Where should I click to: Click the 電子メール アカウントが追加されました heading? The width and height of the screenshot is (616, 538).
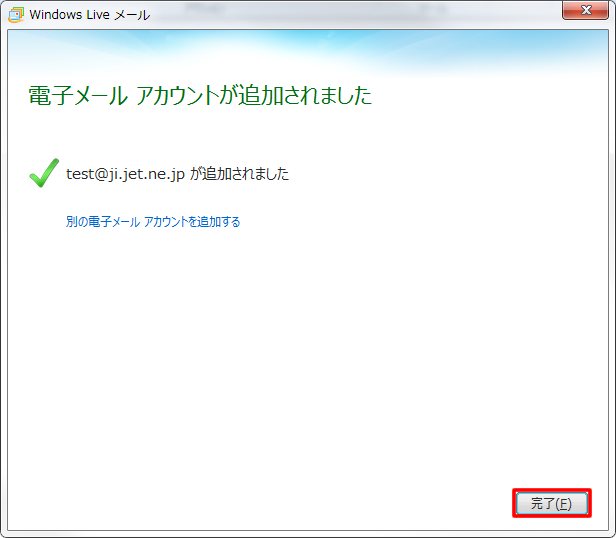[x=199, y=96]
